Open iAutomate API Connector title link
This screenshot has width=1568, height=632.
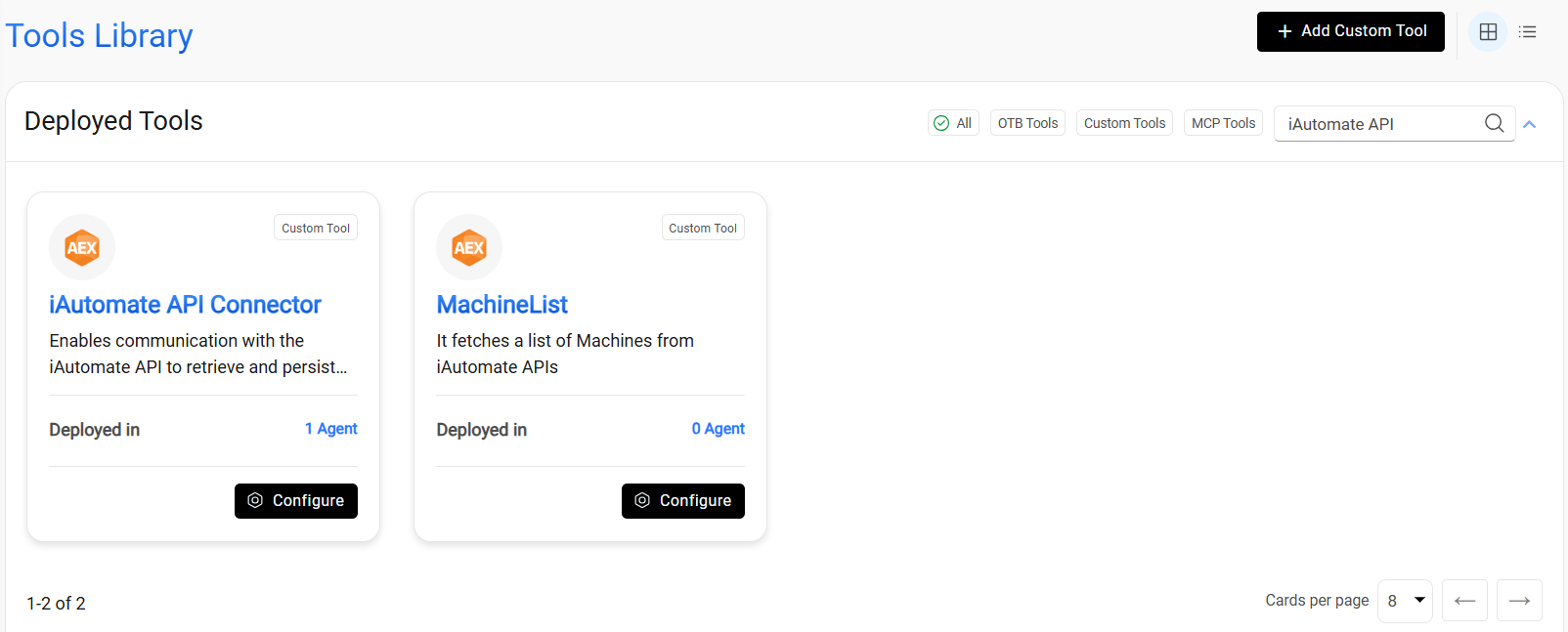[185, 305]
